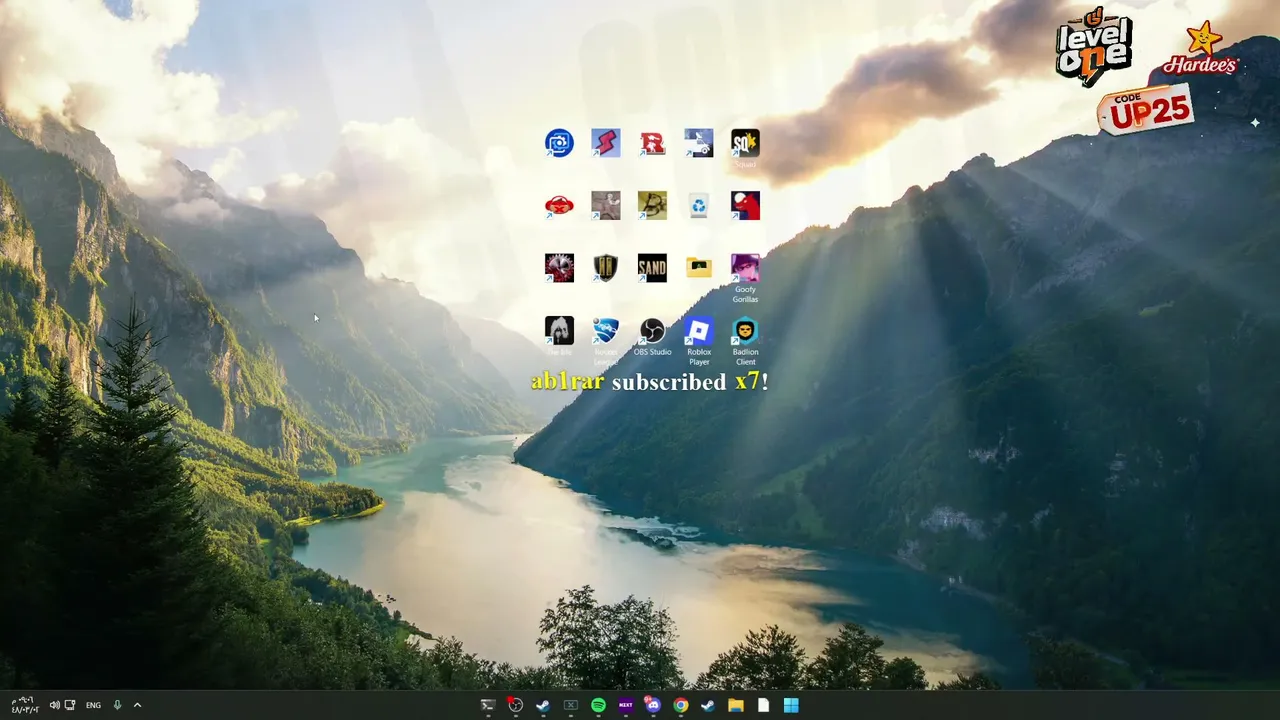1280x720 pixels.
Task: Open the clock and date flyout
Action: tap(25, 705)
